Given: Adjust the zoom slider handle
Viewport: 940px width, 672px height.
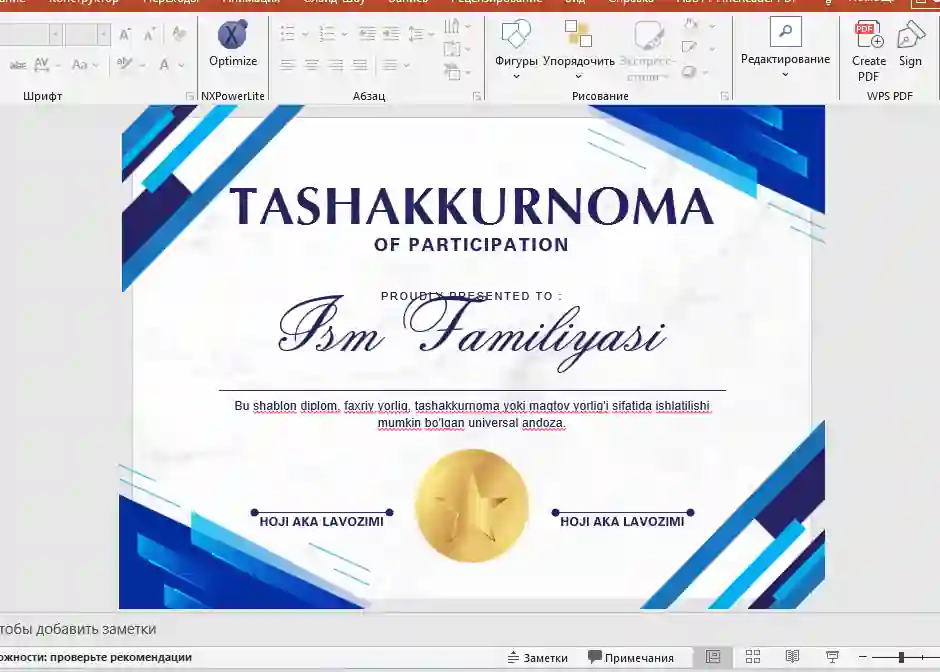Looking at the screenshot, I should (901, 658).
